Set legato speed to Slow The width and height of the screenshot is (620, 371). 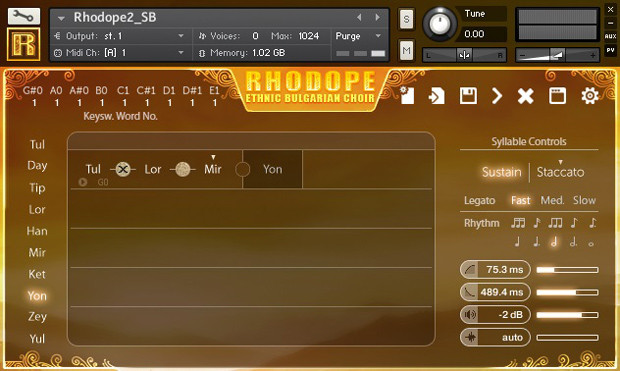(584, 200)
